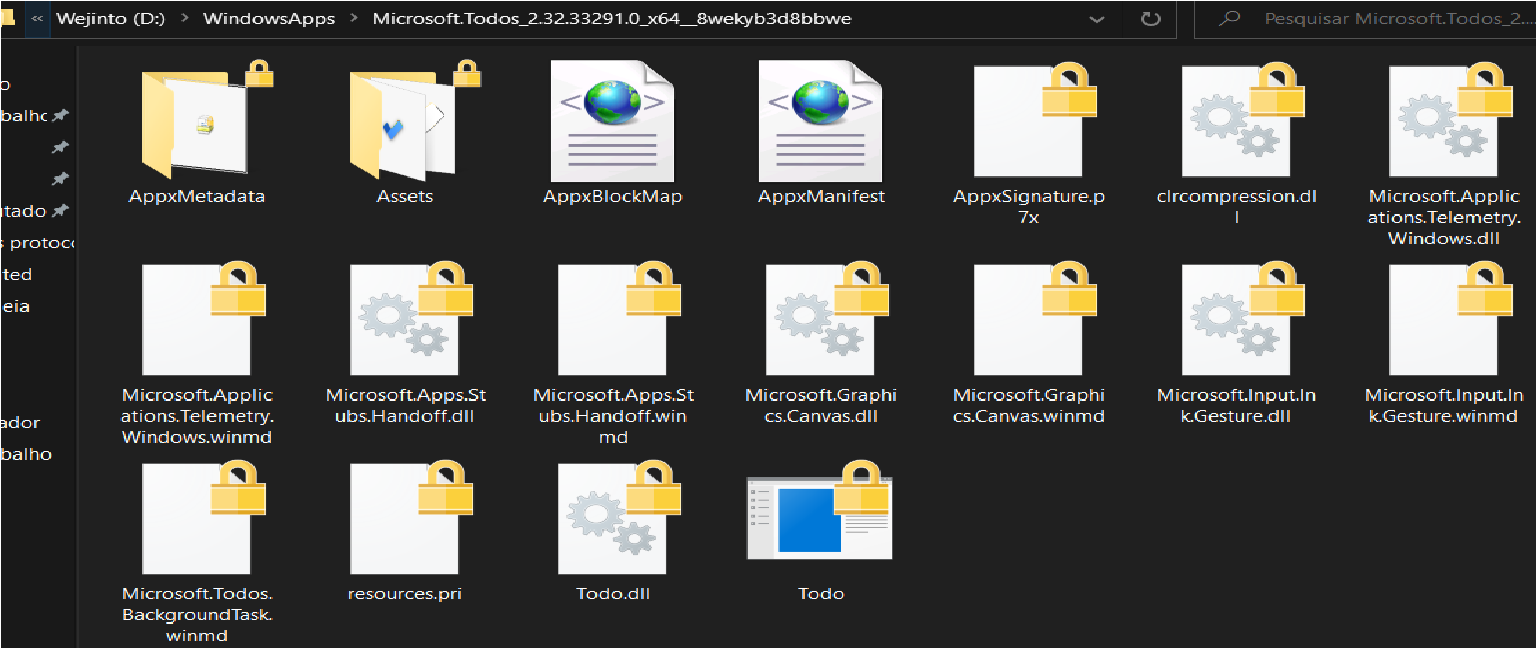Screen dimensions: 1536x648
Task: Navigate to WindowsApps breadcrumb
Action: coord(269,19)
